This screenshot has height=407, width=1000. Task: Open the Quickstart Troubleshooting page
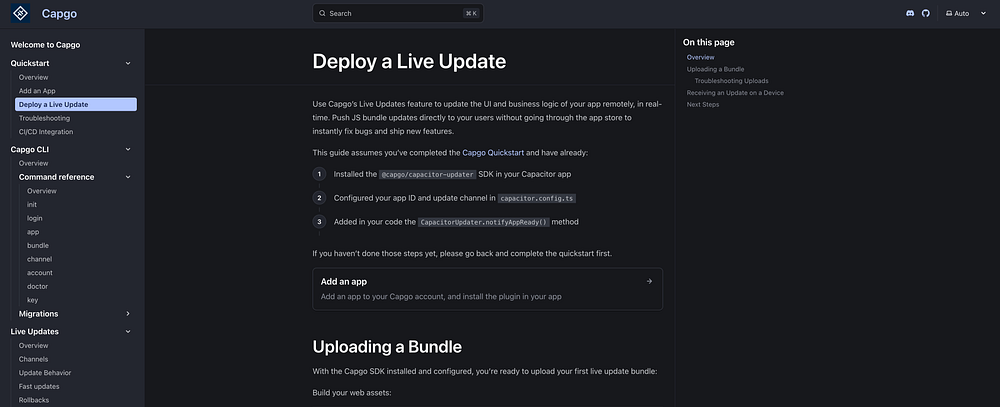pyautogui.click(x=44, y=118)
